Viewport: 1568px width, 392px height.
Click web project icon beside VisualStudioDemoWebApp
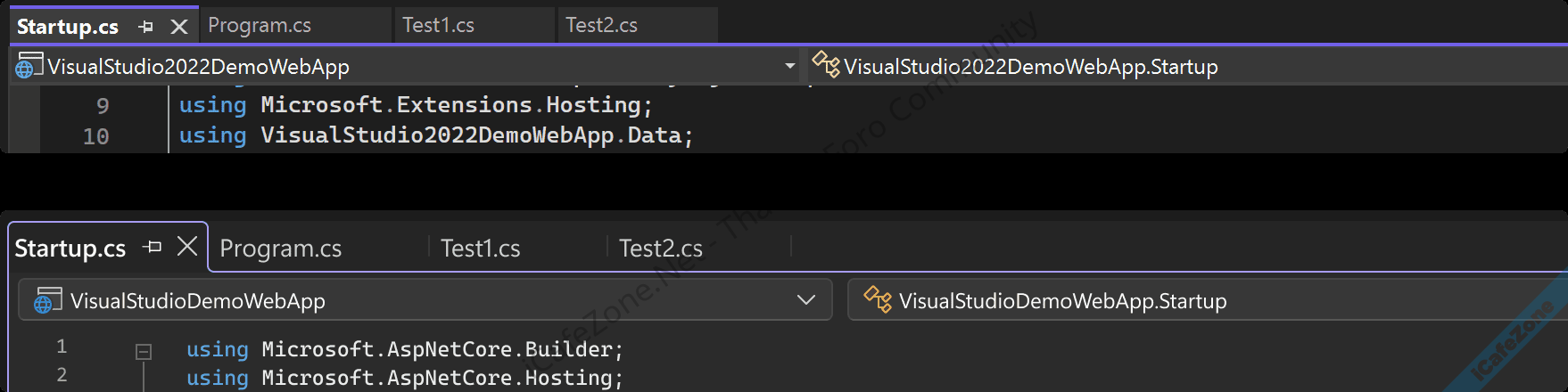[47, 301]
